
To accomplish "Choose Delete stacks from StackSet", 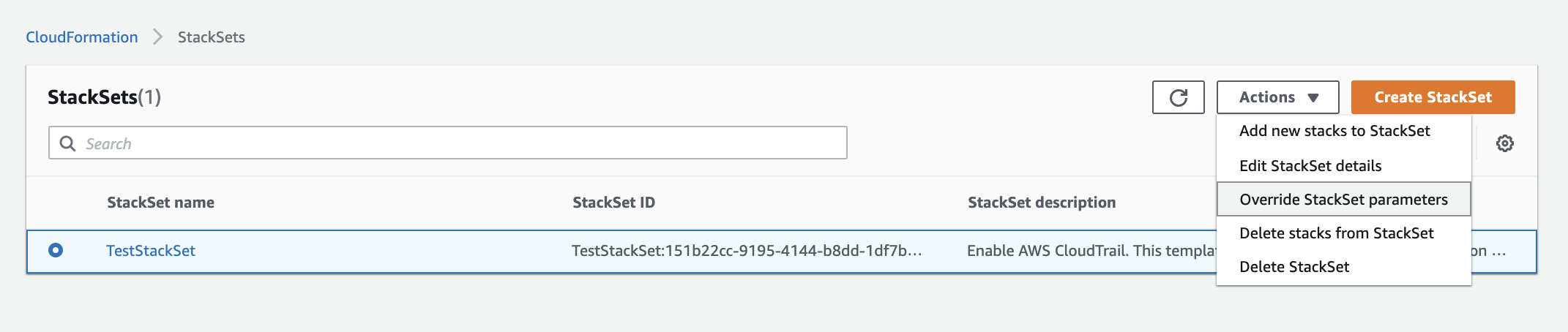I will coord(1336,233).
